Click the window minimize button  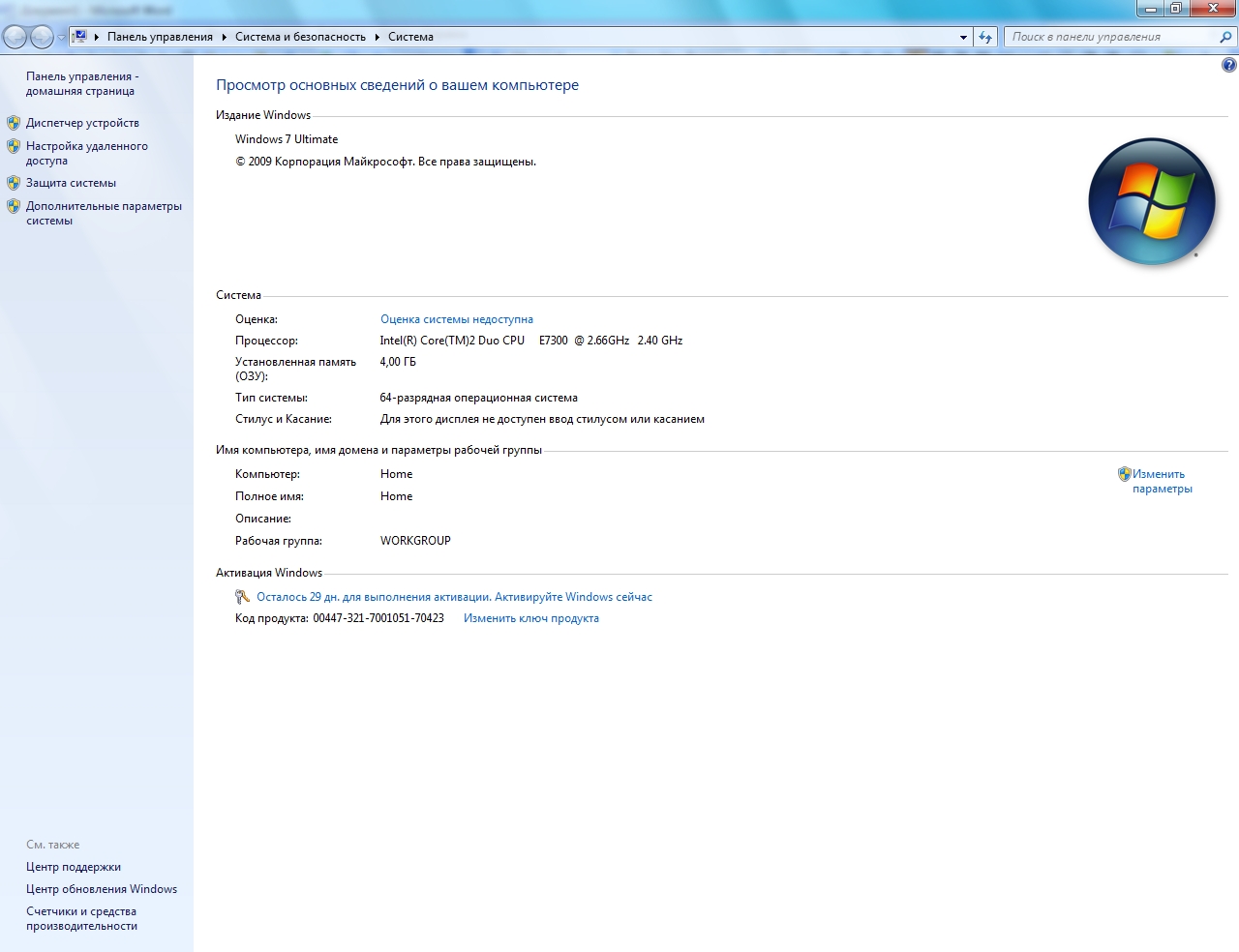pos(1150,9)
